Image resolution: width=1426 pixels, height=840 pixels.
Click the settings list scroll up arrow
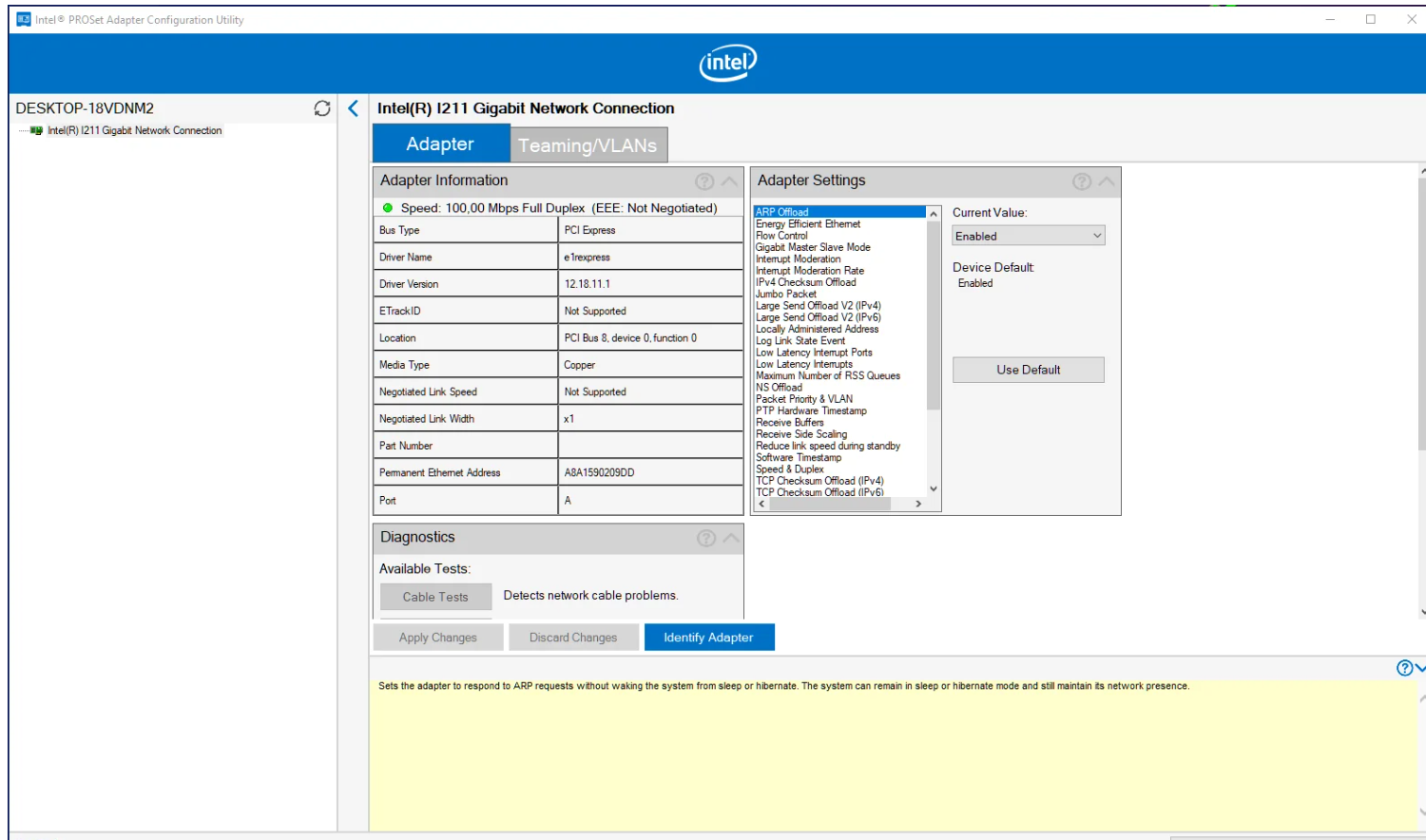(934, 214)
